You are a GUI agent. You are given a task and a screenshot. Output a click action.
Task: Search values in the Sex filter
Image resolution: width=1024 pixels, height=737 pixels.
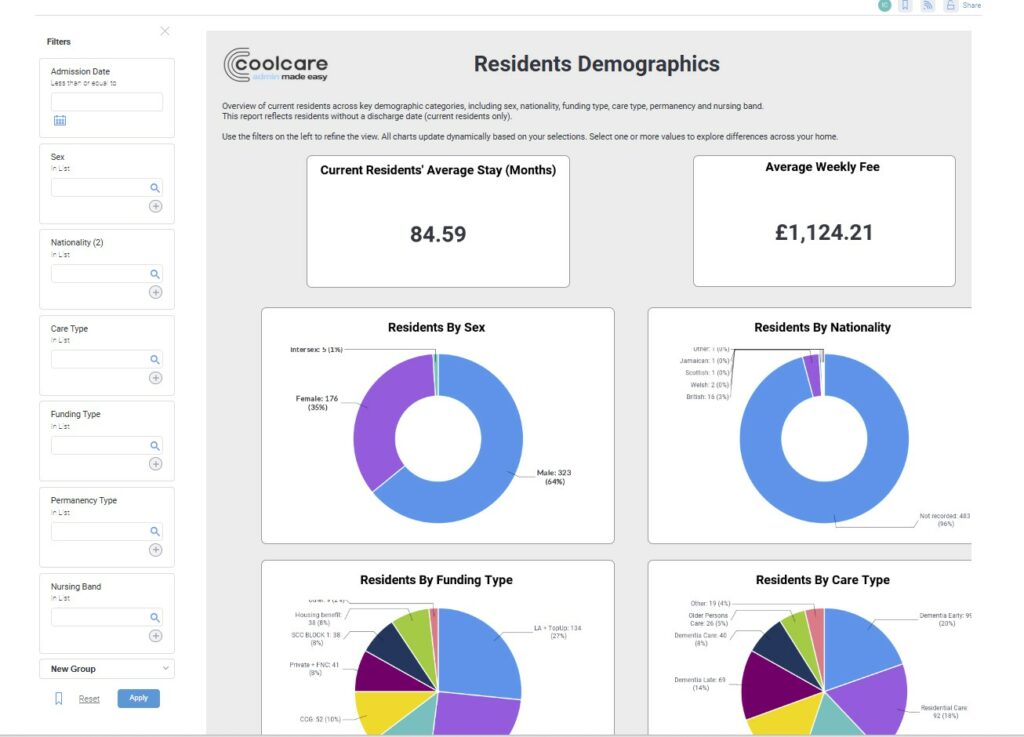(155, 188)
